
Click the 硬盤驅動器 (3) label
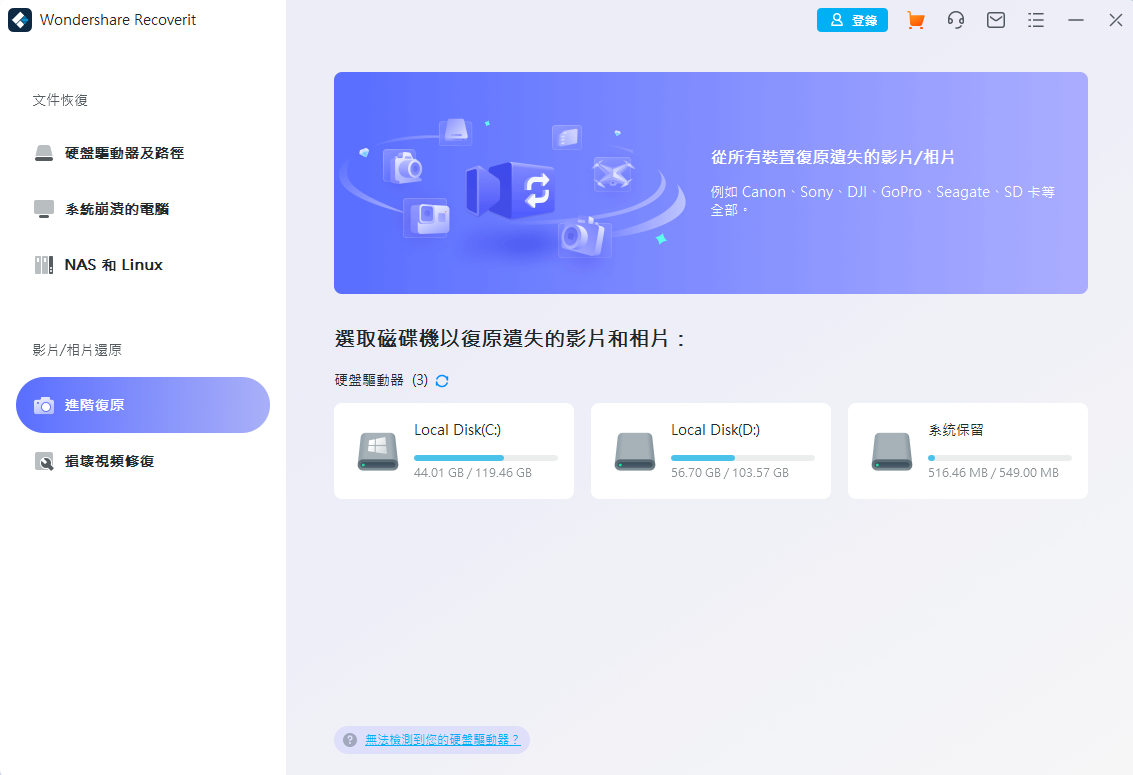point(382,381)
